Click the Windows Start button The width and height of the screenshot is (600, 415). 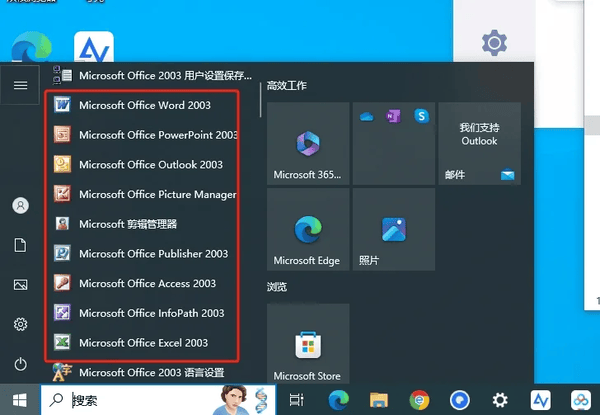[20, 400]
